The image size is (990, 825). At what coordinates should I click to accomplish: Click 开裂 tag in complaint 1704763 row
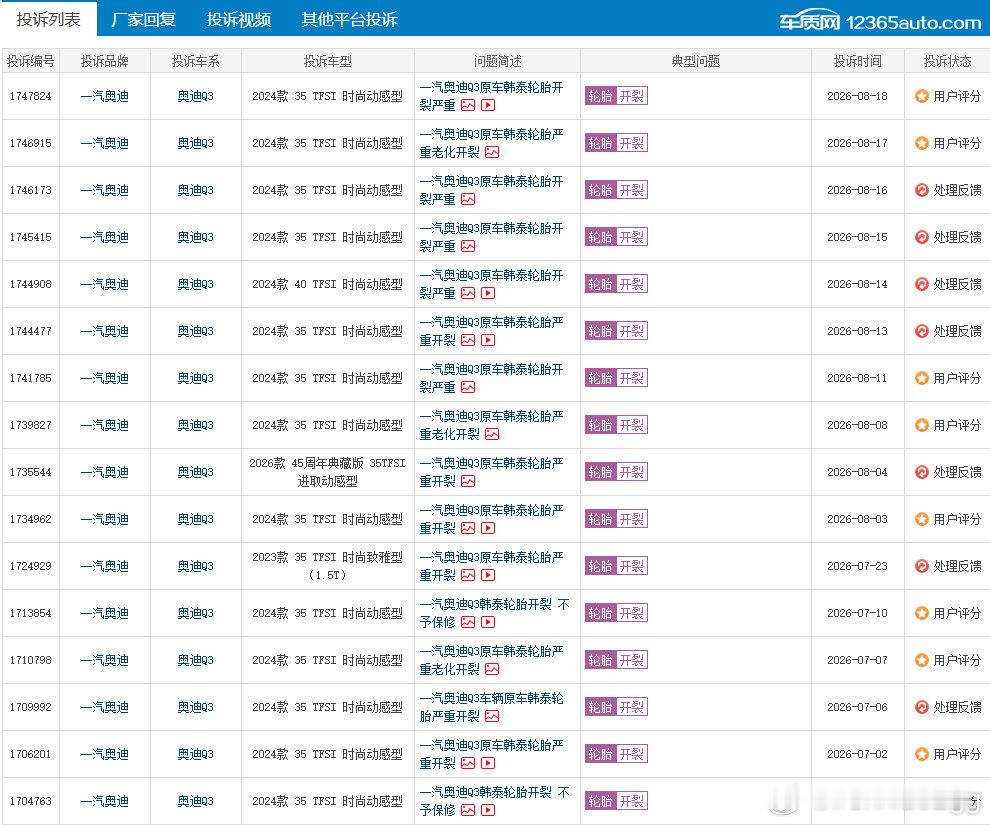pos(631,801)
